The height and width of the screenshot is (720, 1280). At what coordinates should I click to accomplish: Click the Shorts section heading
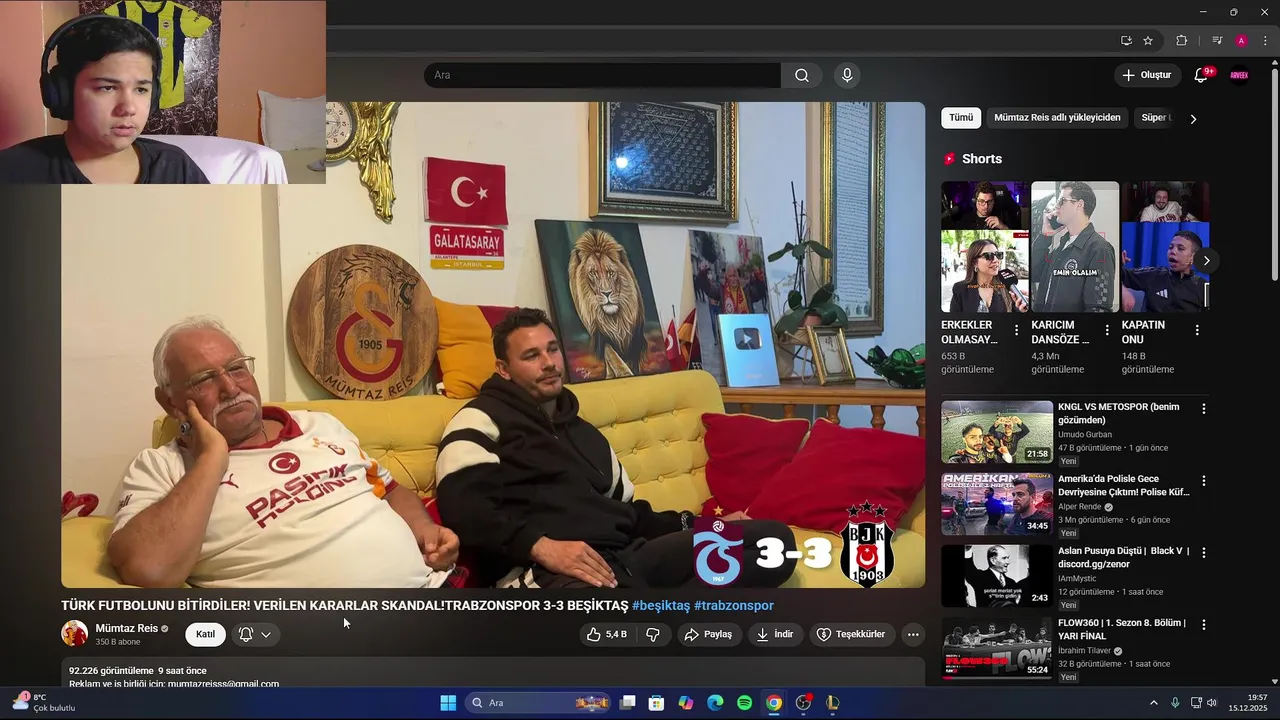[x=981, y=159]
